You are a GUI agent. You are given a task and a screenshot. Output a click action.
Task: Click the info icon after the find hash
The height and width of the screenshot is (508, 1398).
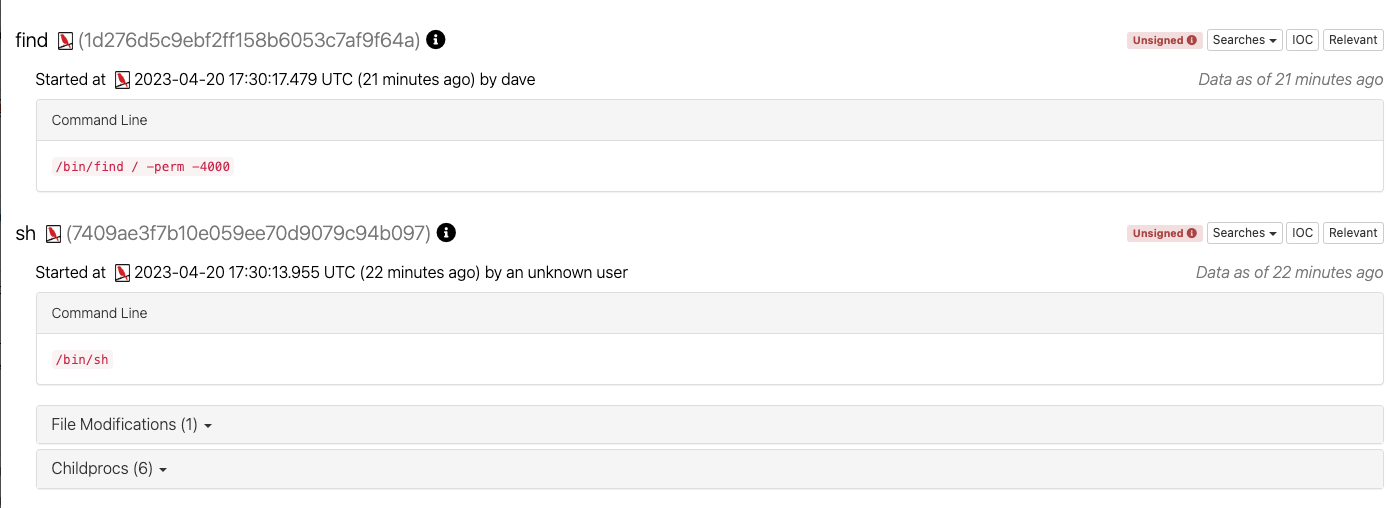coord(436,40)
